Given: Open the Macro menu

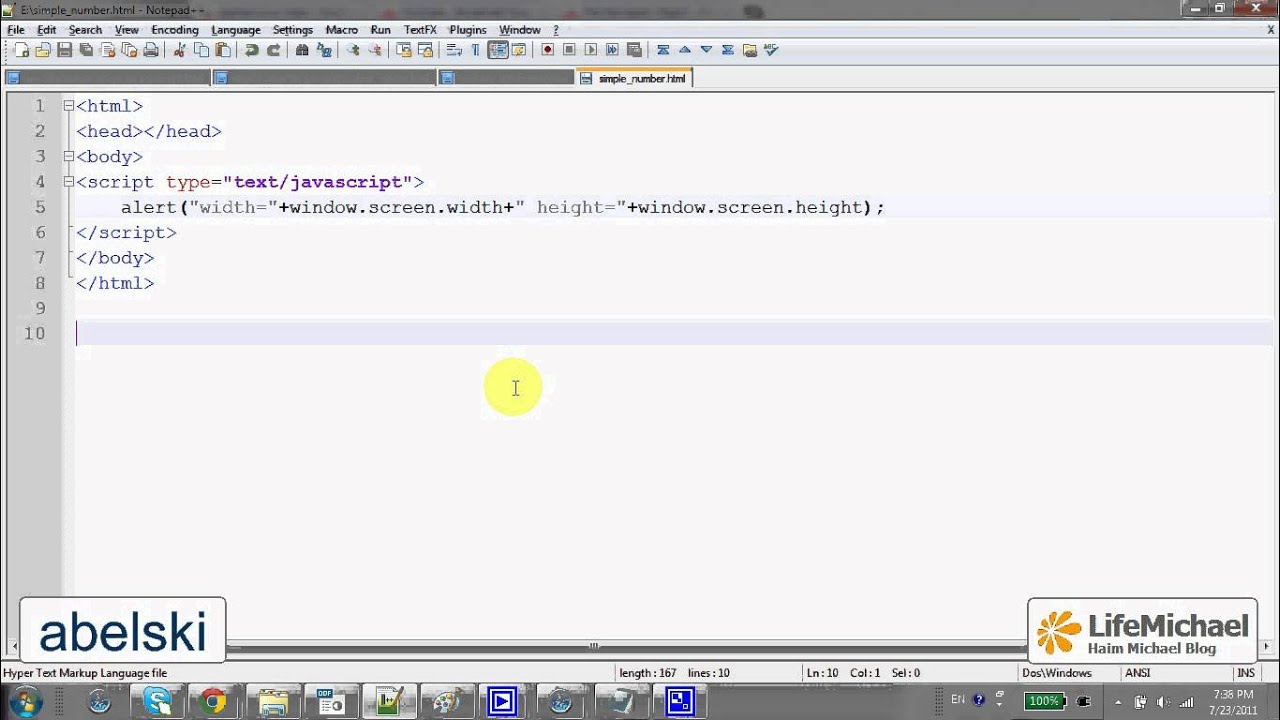Looking at the screenshot, I should click(341, 30).
